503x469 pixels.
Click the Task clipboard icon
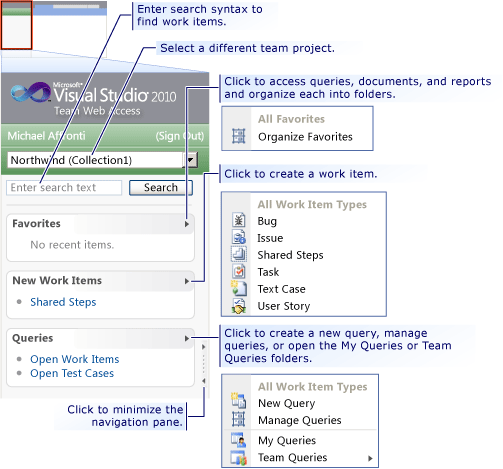click(x=239, y=271)
